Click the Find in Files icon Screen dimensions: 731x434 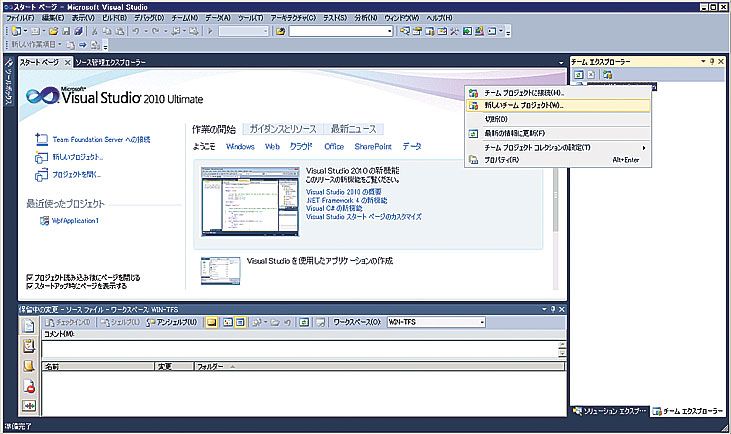click(280, 31)
